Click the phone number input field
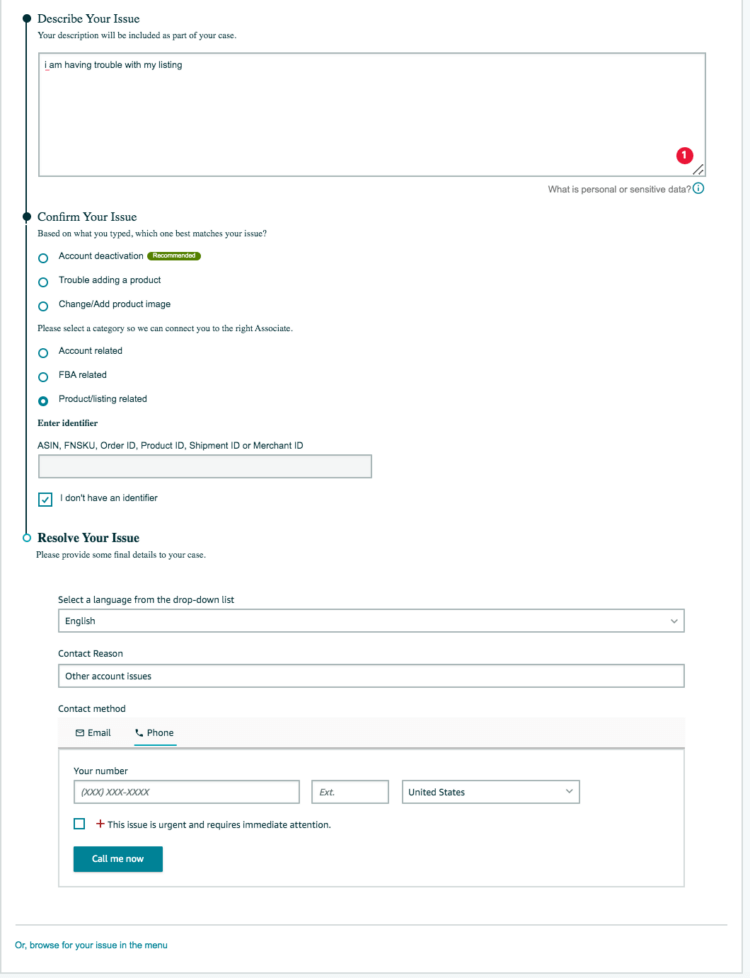Screen dimensions: 750x978 point(187,792)
